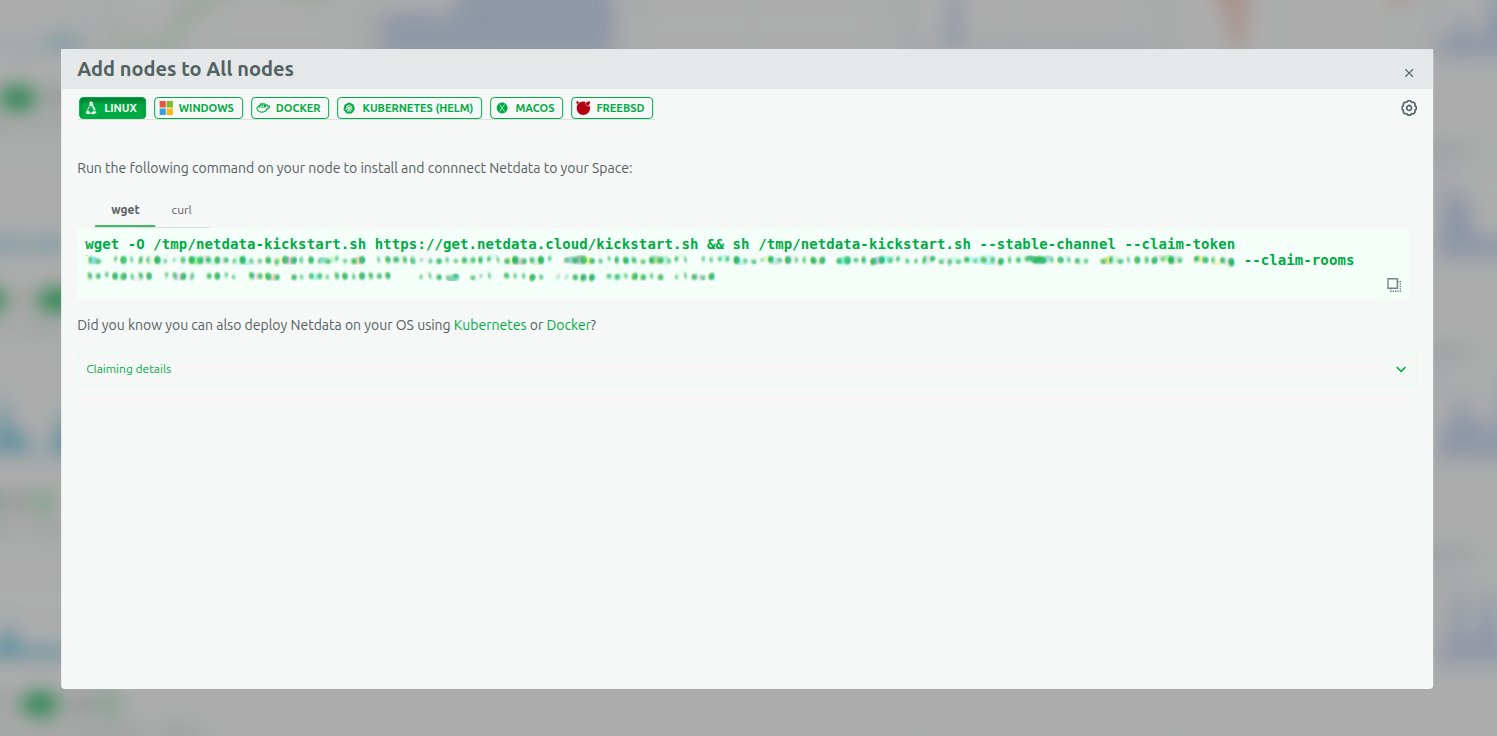Choose the FreeBSD daemon platform icon

click(x=584, y=108)
